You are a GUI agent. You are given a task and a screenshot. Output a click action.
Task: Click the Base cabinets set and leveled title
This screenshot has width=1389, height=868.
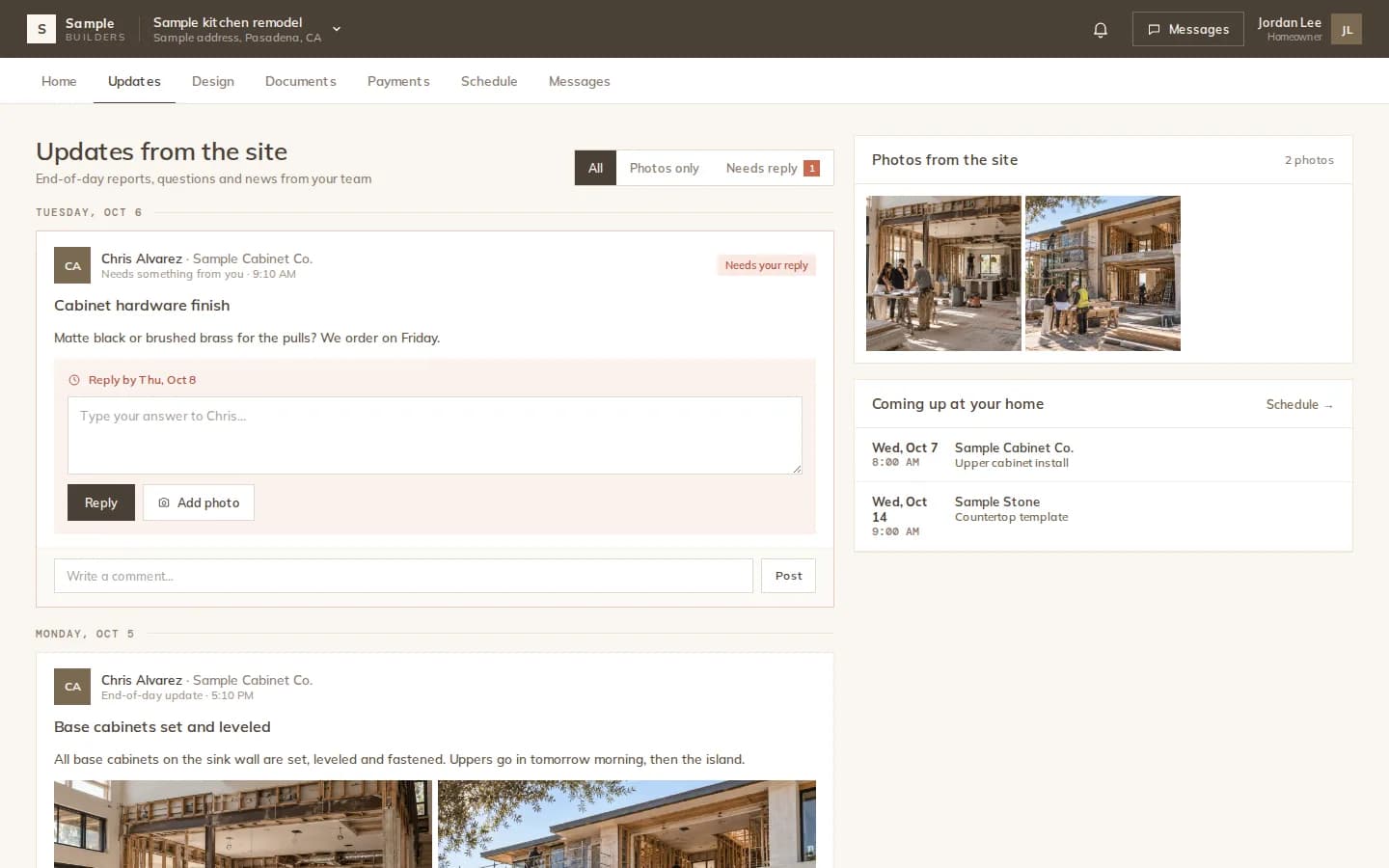click(162, 726)
